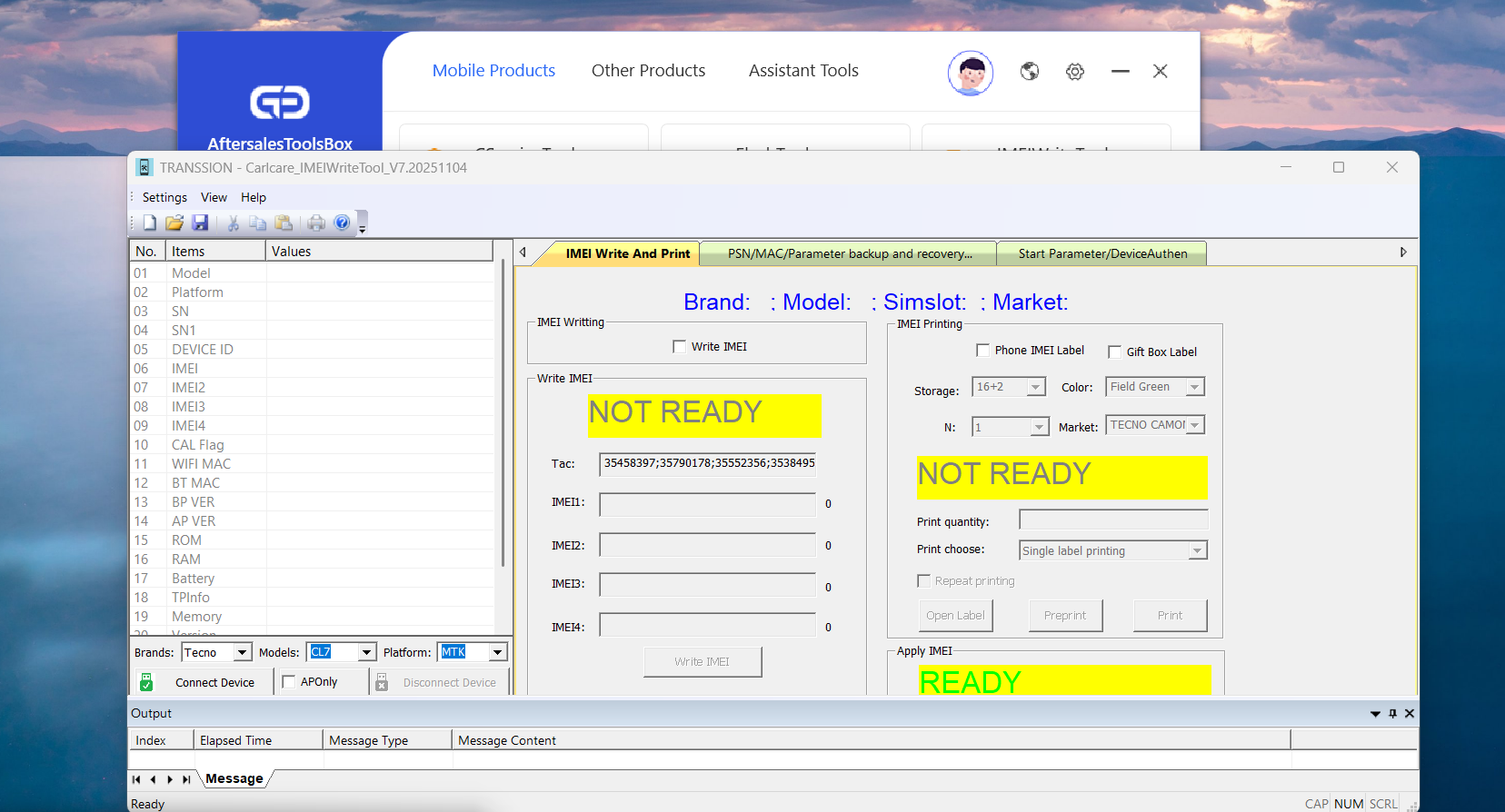Image resolution: width=1505 pixels, height=812 pixels.
Task: Tick the Phone IMEI Label checkbox
Action: click(982, 350)
